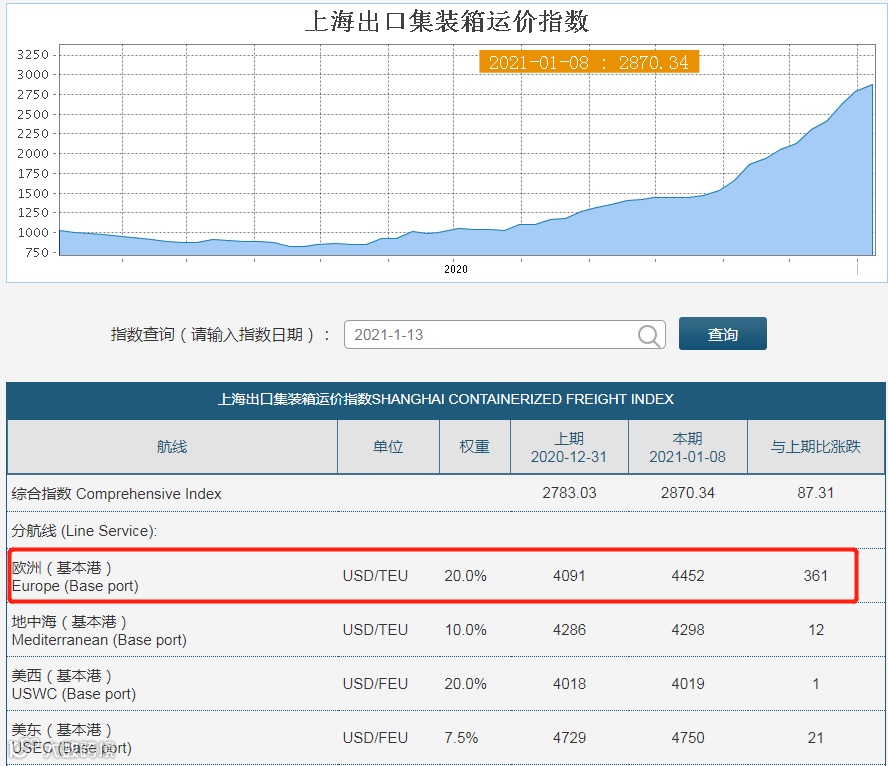Screen dimensions: 888x766
Task: Click the 本期 2021-01-08 column header
Action: [x=688, y=447]
